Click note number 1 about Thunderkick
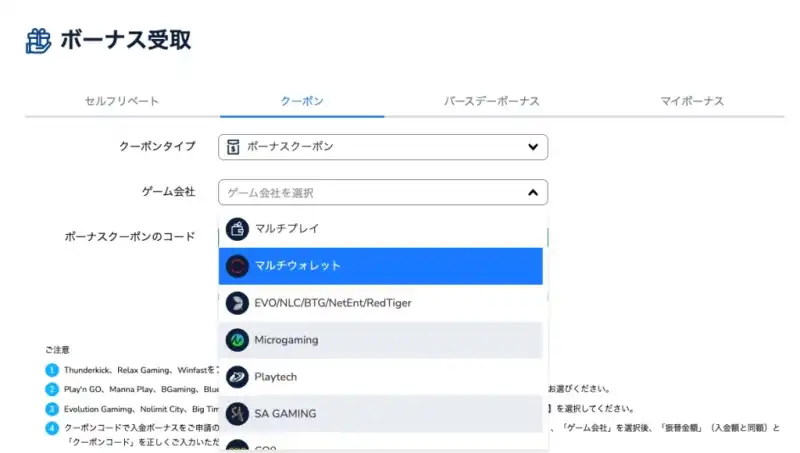This screenshot has height=453, width=800. click(52, 370)
